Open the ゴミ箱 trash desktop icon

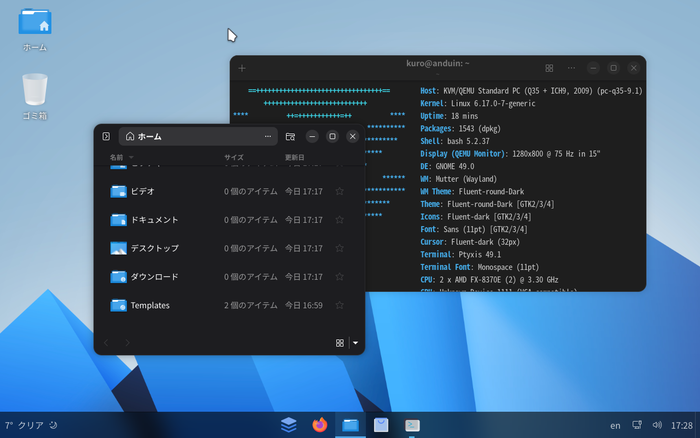[x=35, y=95]
